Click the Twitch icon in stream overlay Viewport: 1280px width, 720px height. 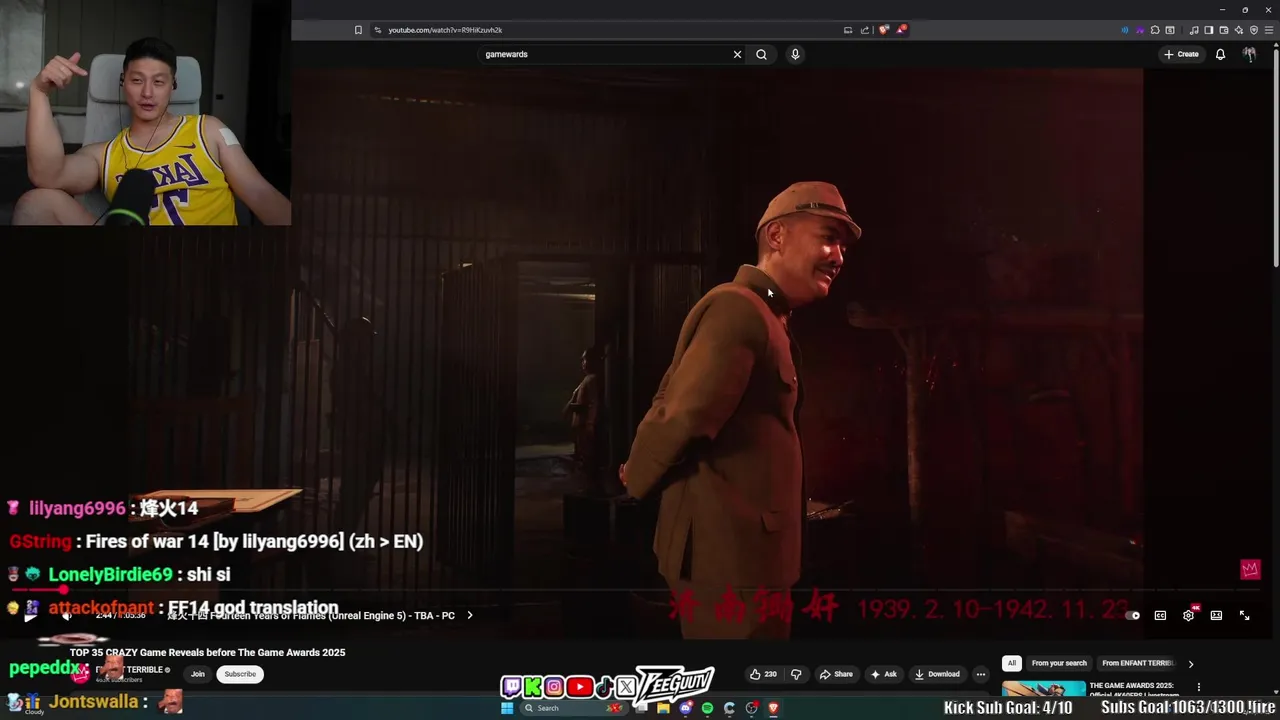[511, 687]
